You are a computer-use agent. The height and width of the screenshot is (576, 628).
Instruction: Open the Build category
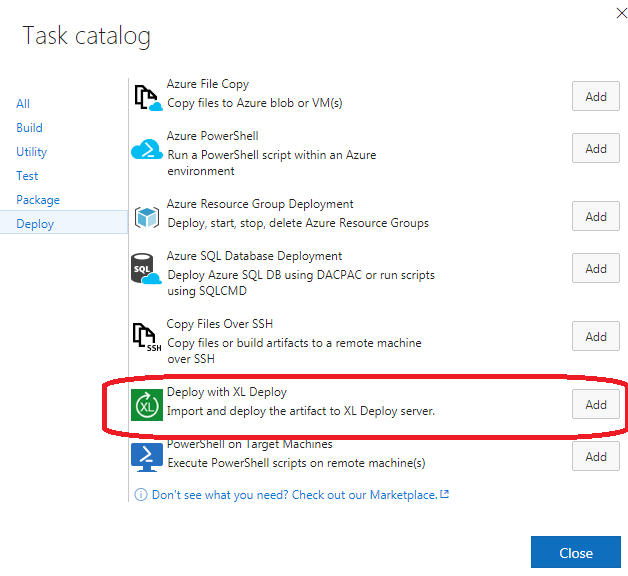pyautogui.click(x=29, y=128)
